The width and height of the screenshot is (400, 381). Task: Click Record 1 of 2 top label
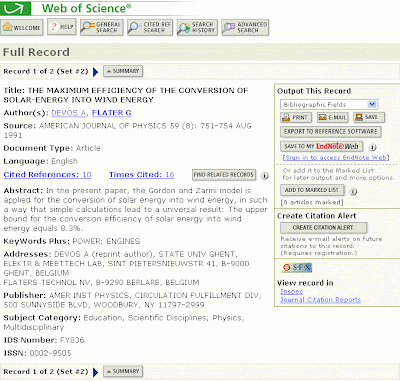click(46, 71)
